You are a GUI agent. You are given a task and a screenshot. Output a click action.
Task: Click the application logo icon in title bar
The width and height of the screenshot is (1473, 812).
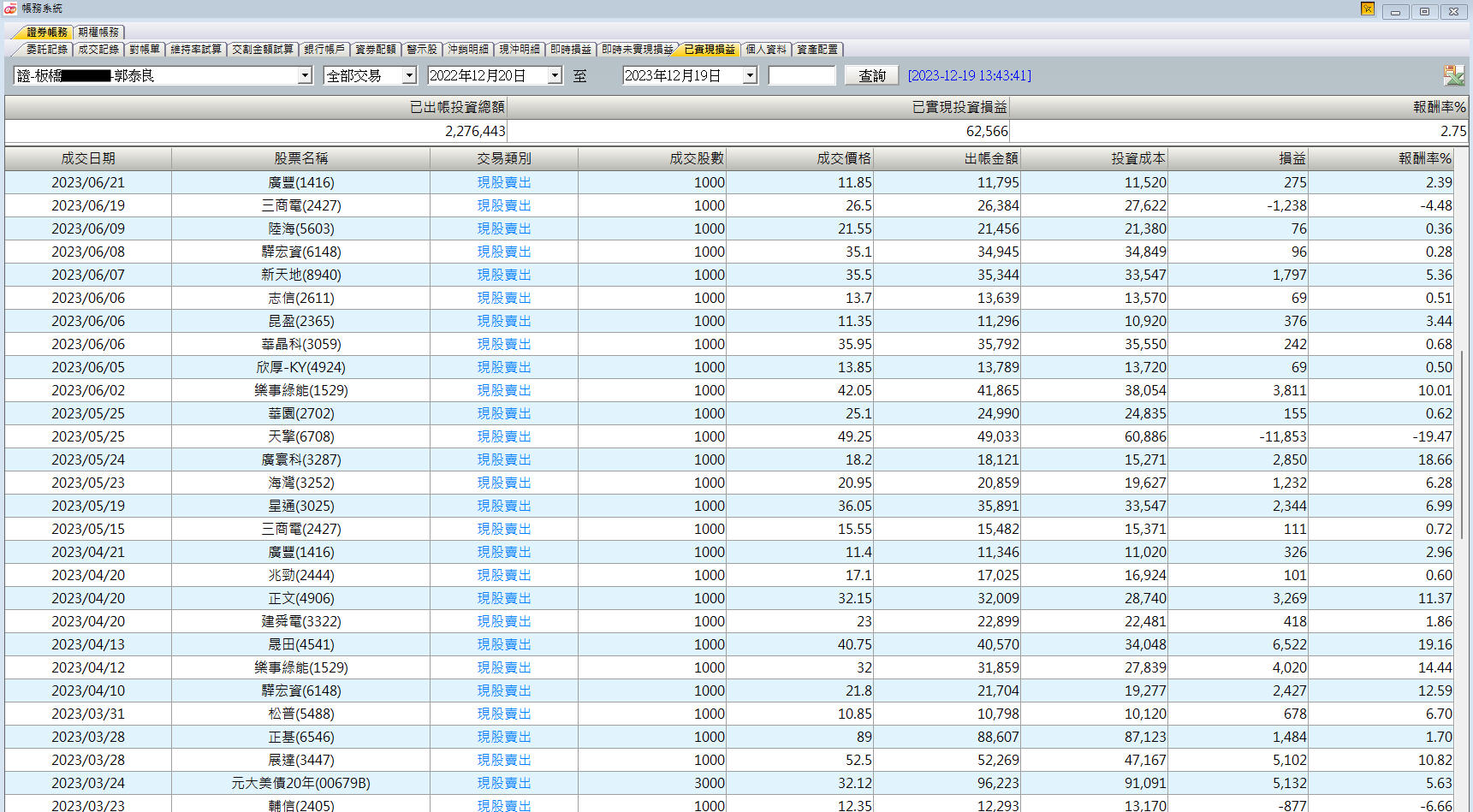tap(9, 9)
